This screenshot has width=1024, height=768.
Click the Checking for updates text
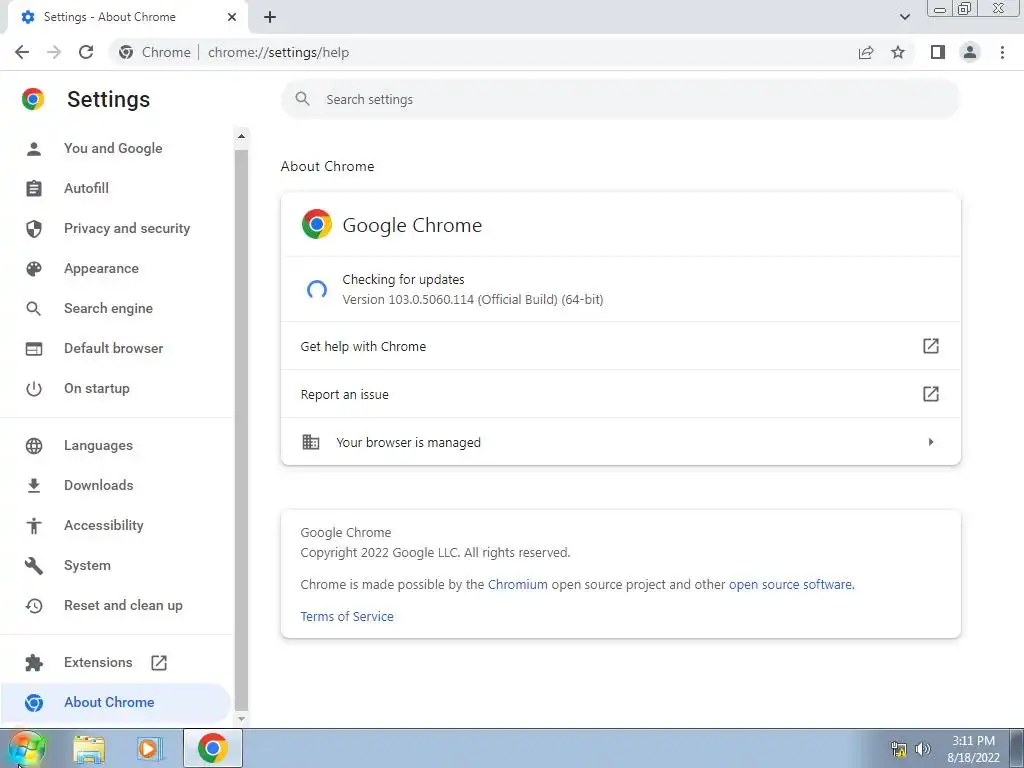pyautogui.click(x=404, y=280)
